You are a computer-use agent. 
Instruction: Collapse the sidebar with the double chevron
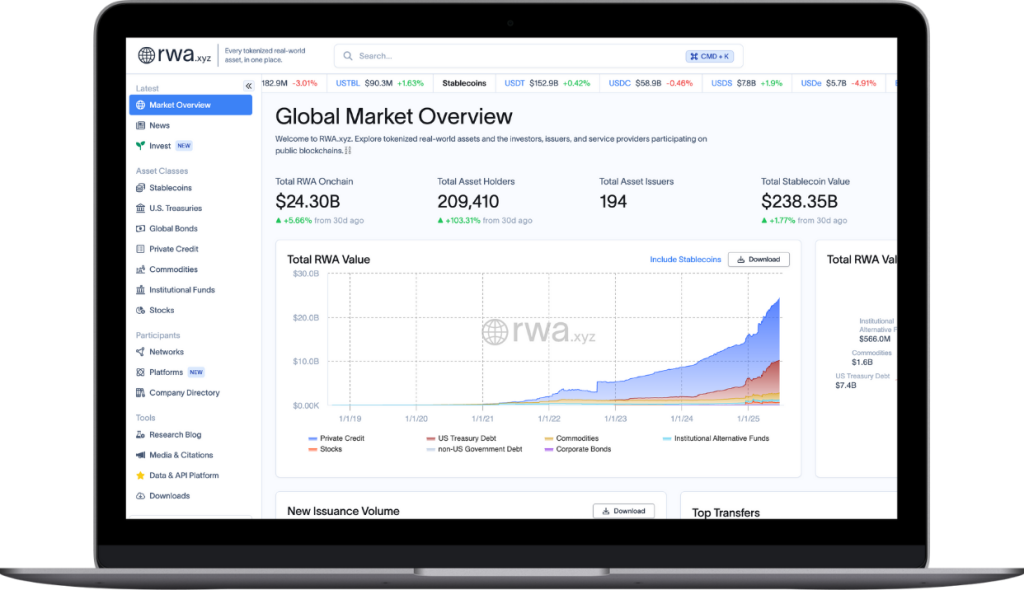tap(249, 86)
